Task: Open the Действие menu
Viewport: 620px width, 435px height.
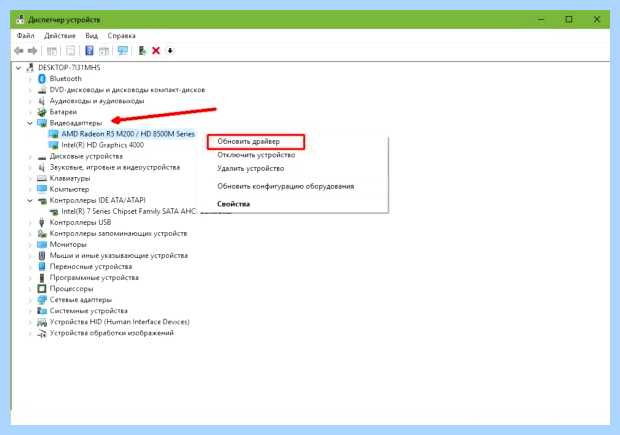Action: pos(60,36)
